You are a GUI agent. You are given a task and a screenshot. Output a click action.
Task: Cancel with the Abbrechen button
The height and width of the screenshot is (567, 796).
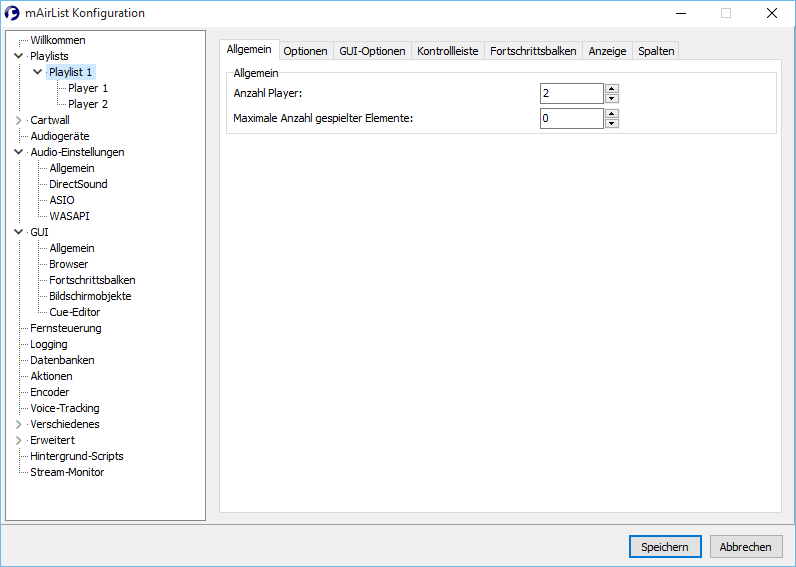click(745, 547)
